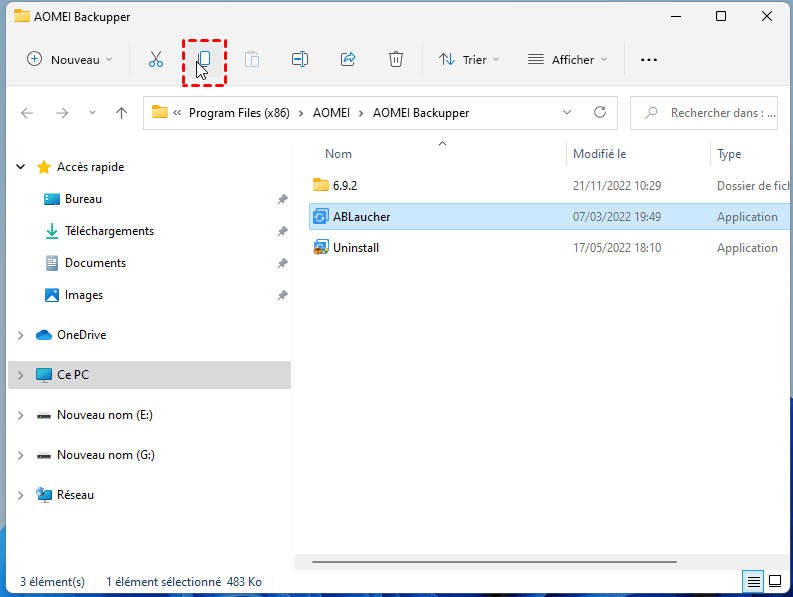This screenshot has width=793, height=597.
Task: Click the Paste clipboard icon
Action: coord(252,60)
